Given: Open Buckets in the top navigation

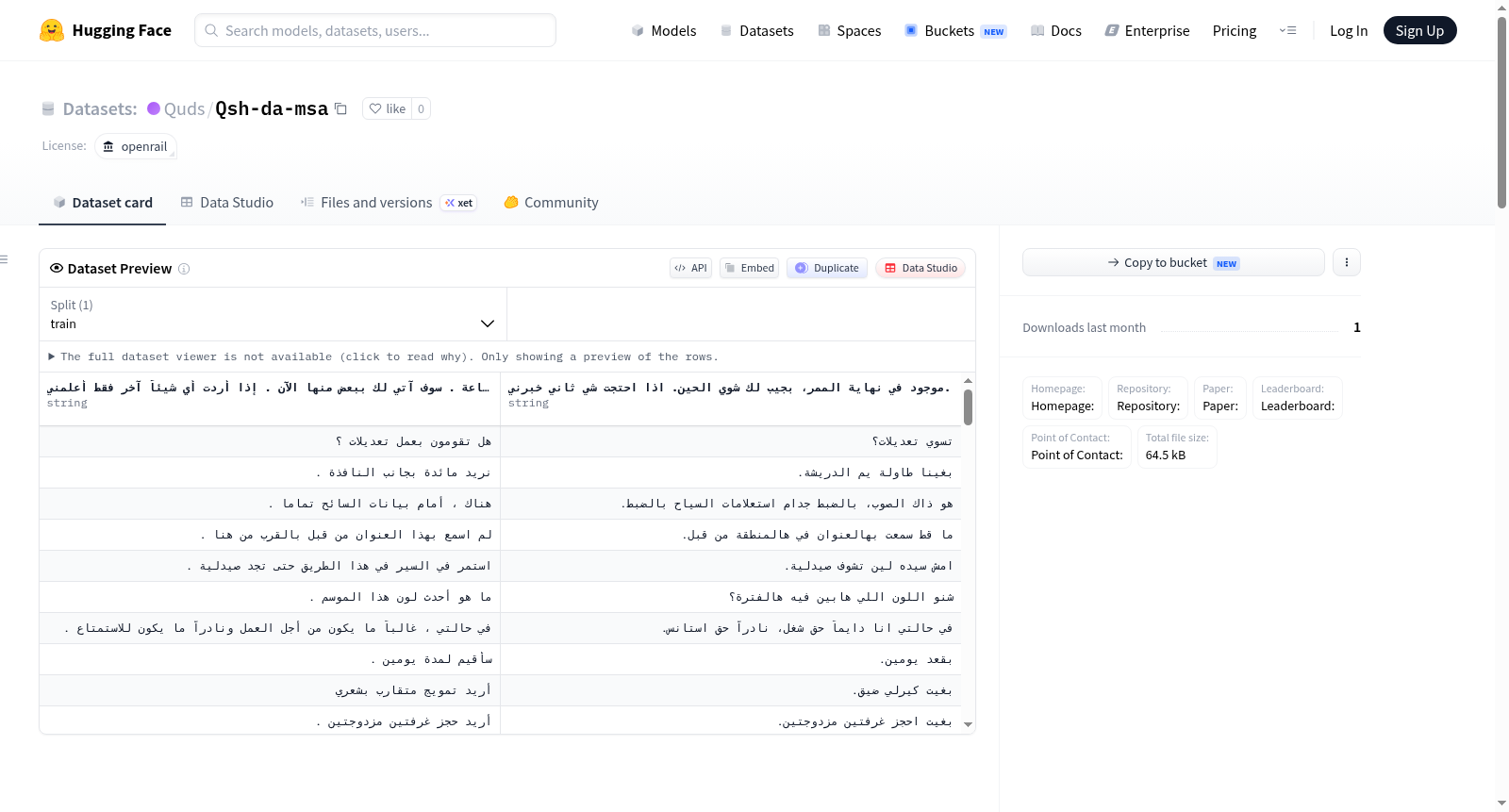Looking at the screenshot, I should point(955,31).
